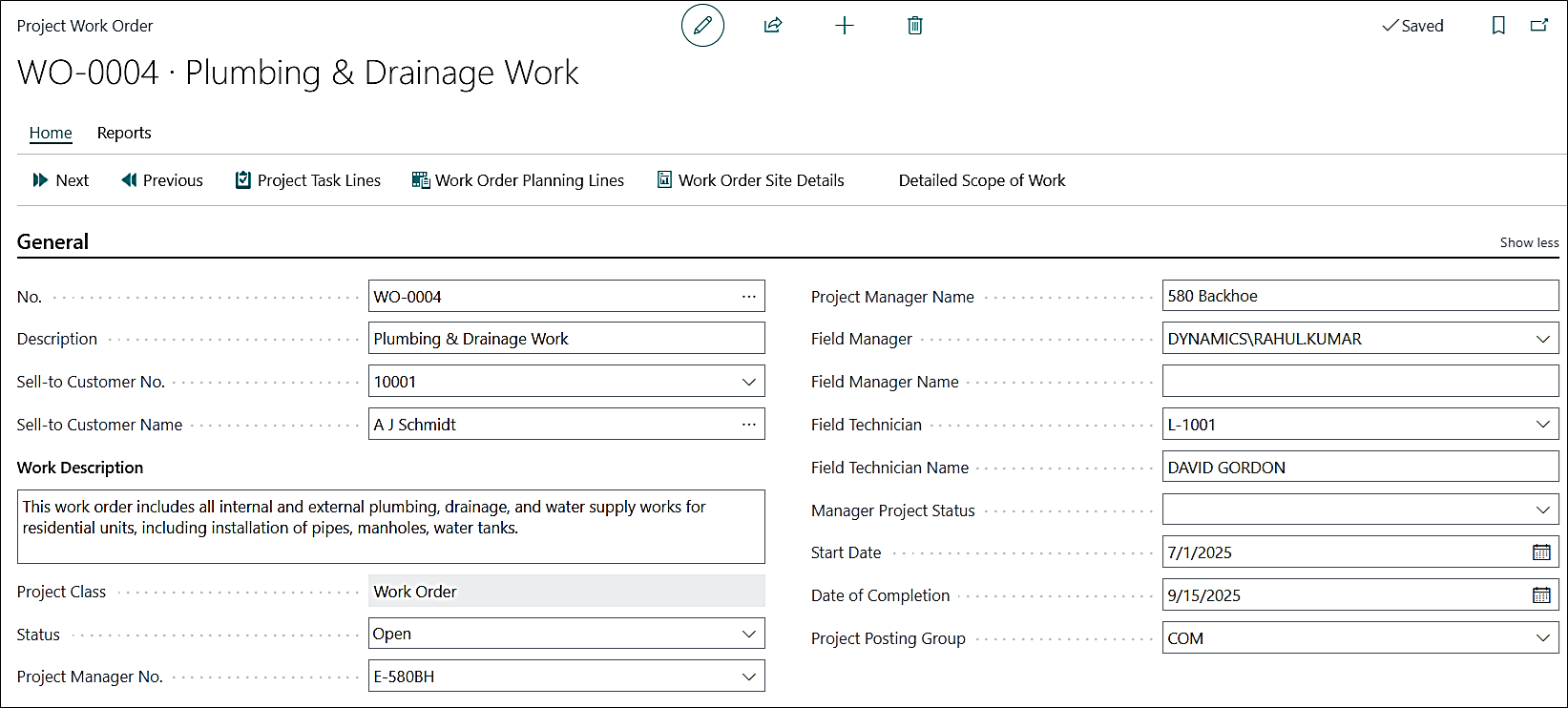This screenshot has width=1568, height=708.
Task: Click the share icon in header
Action: [773, 26]
